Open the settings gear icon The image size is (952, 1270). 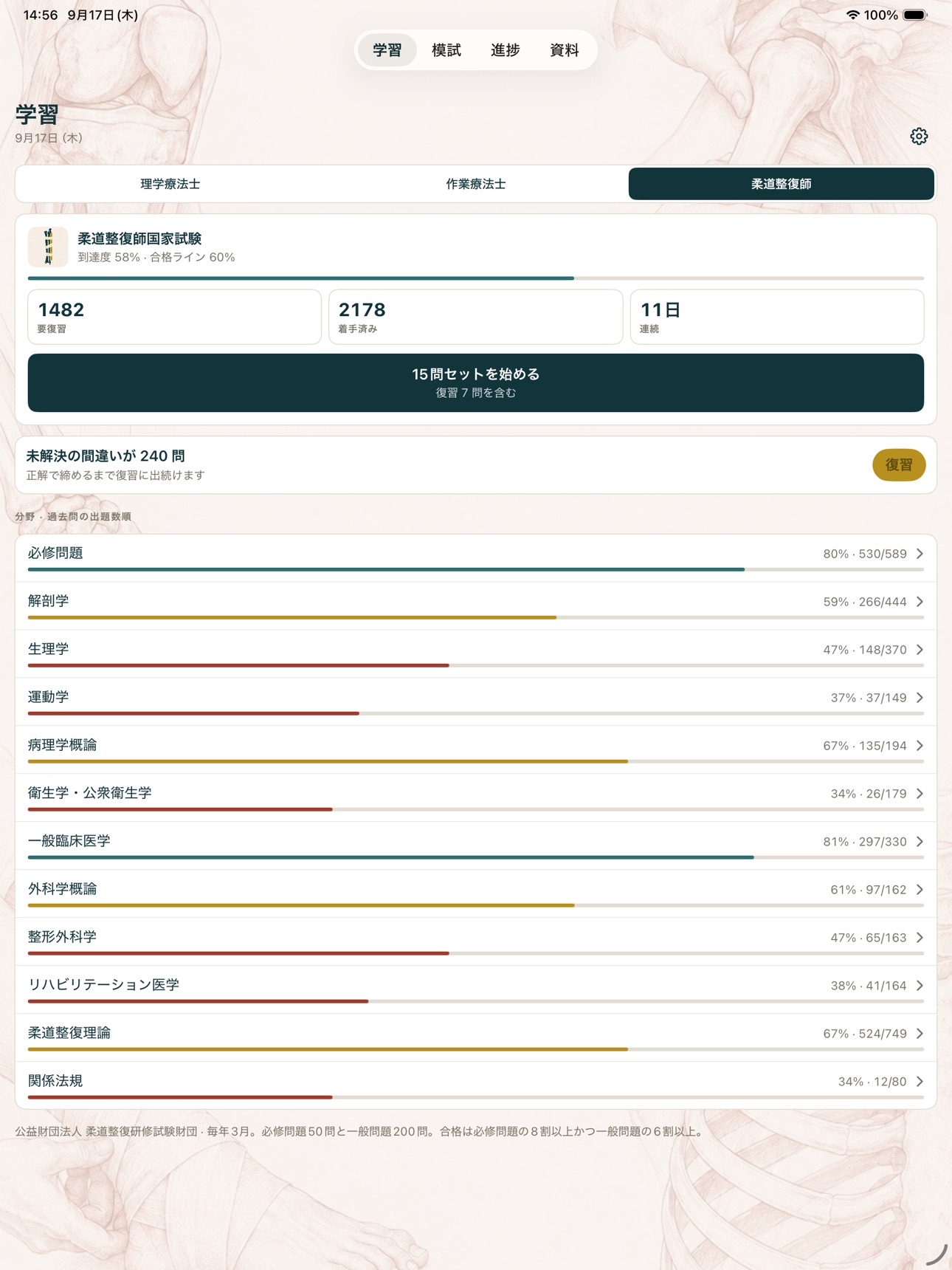click(919, 136)
